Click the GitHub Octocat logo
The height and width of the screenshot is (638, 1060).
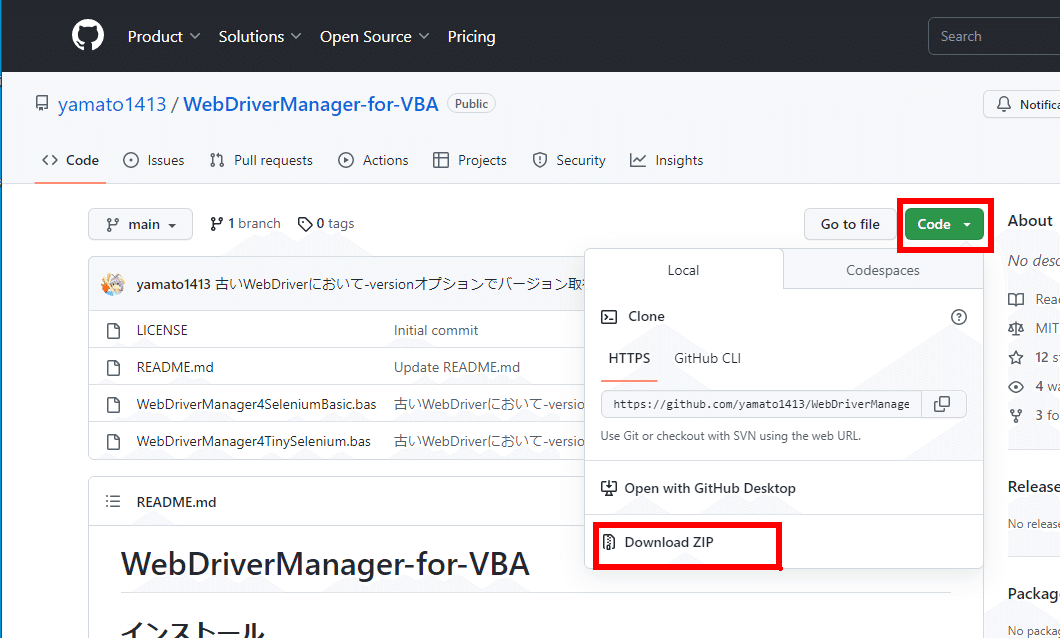88,35
